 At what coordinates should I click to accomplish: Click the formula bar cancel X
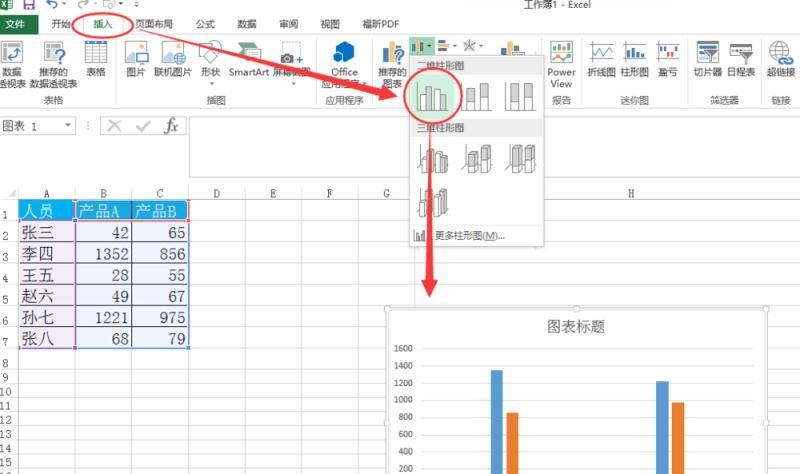pos(114,126)
